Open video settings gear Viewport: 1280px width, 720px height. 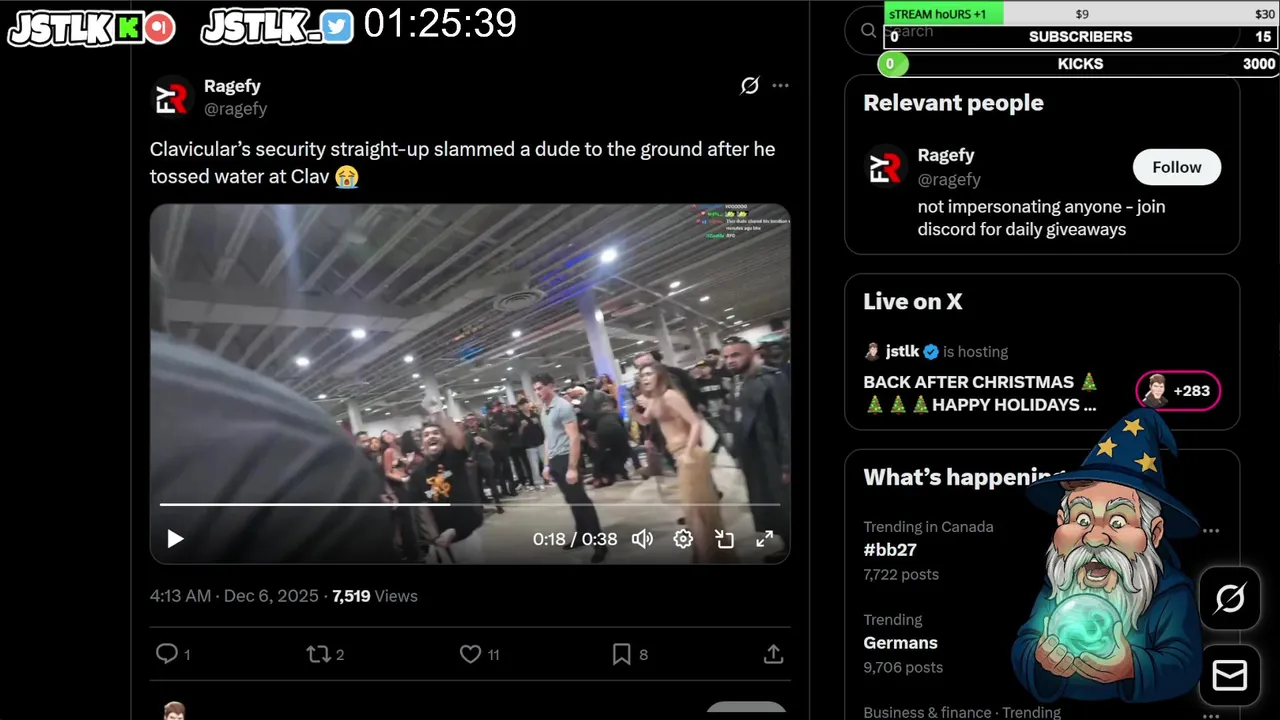tap(683, 539)
